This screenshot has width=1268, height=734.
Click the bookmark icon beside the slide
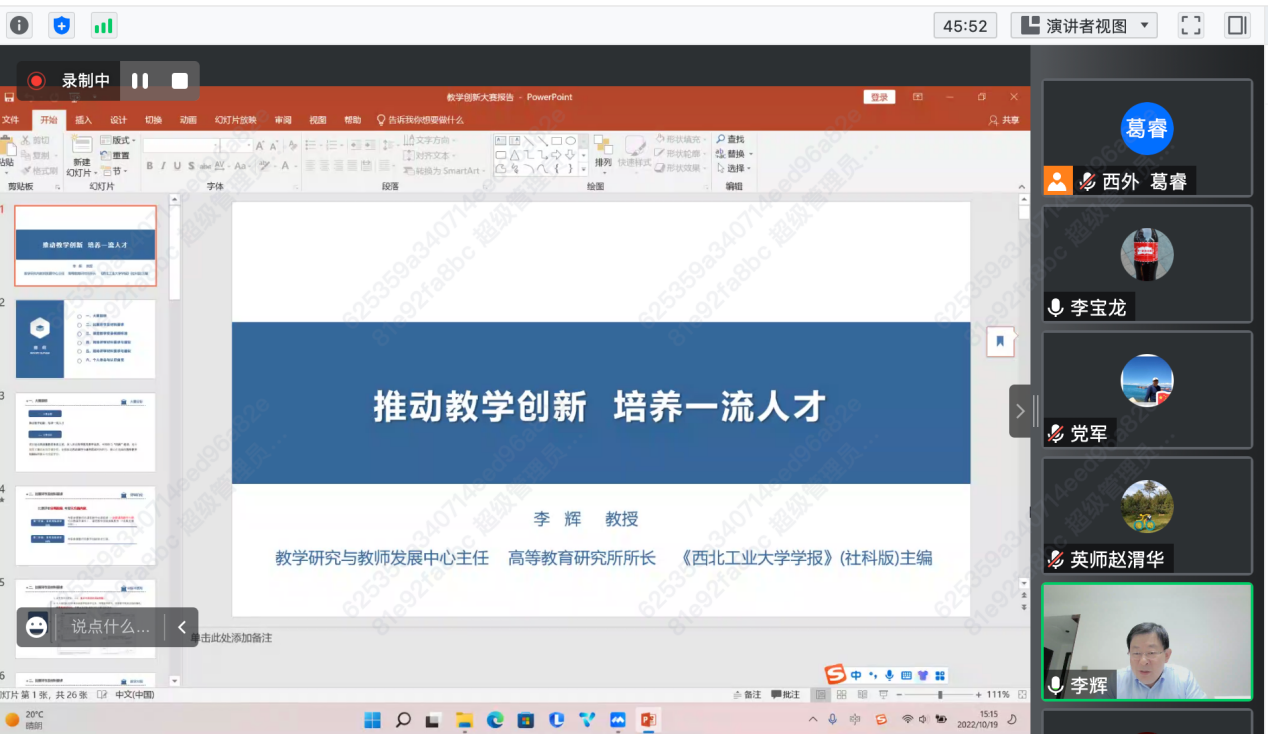coord(1000,341)
